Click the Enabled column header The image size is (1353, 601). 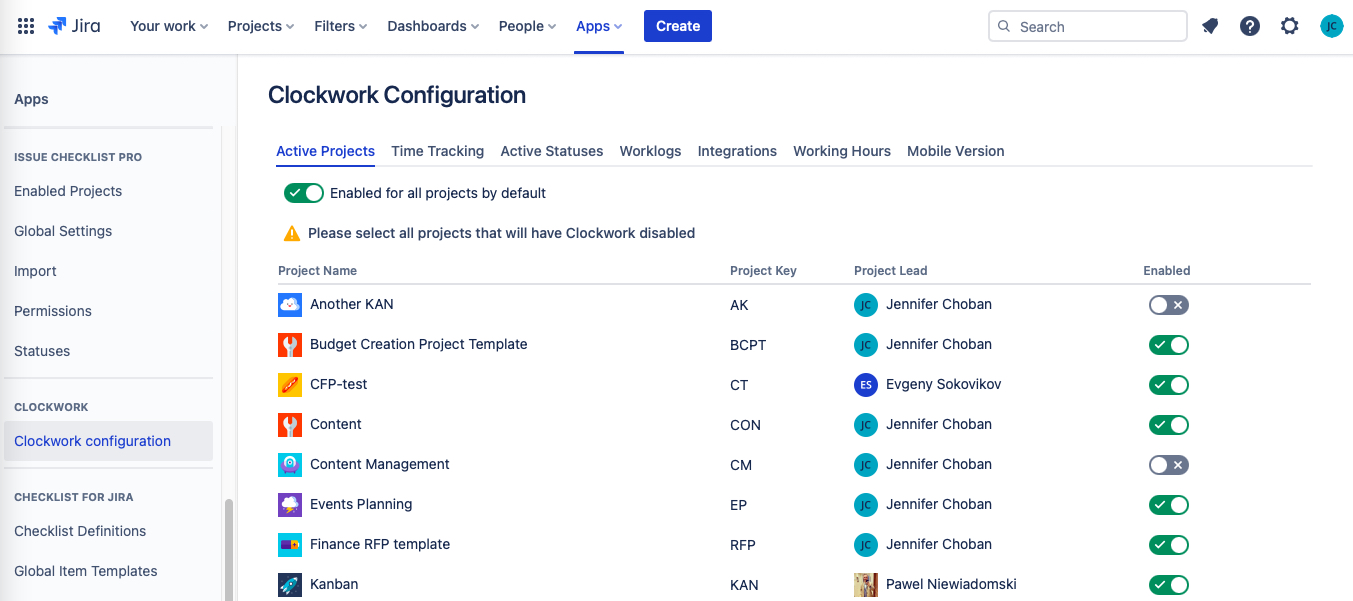(1167, 271)
